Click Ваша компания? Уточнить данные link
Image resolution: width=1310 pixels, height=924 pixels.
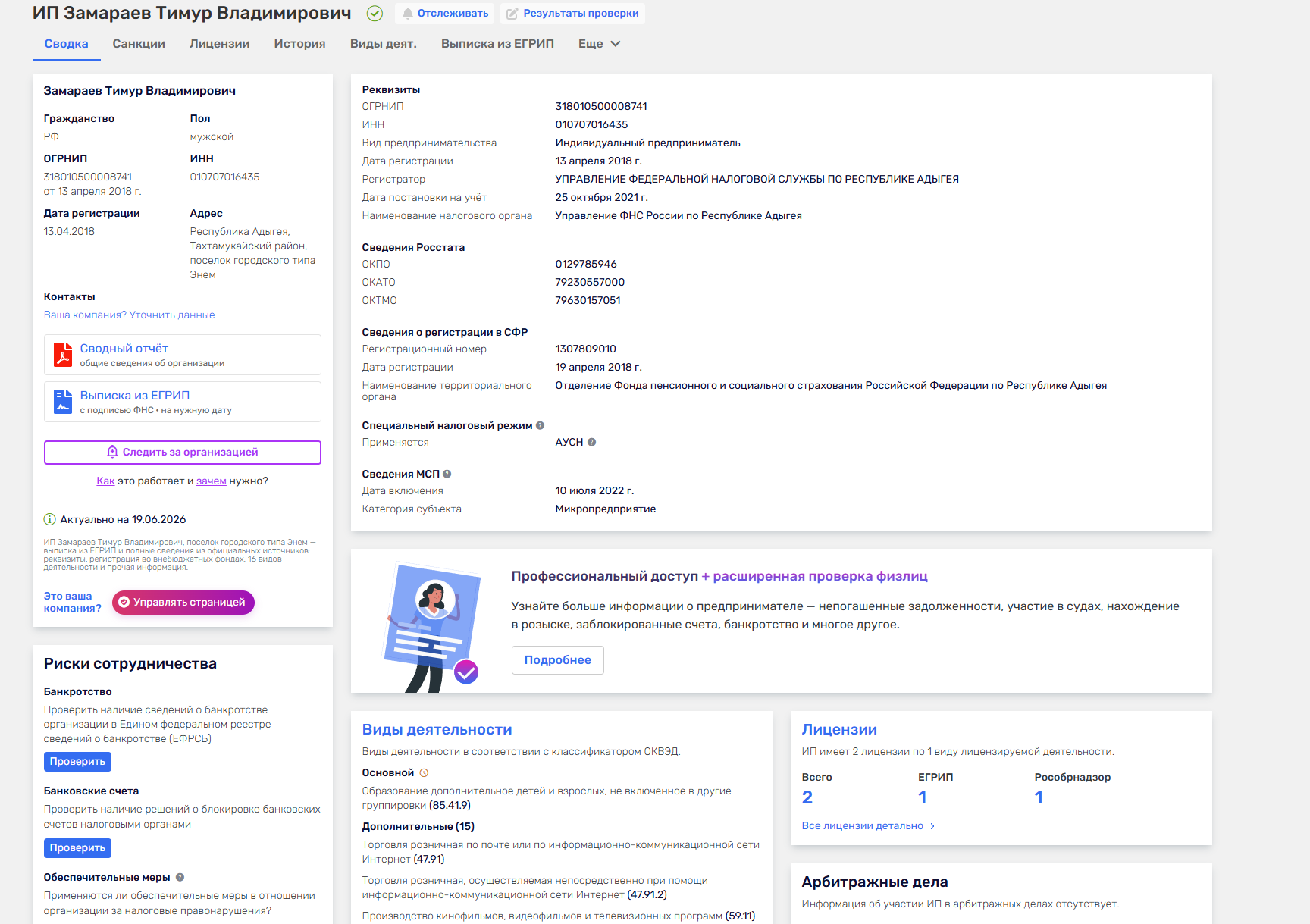(129, 315)
